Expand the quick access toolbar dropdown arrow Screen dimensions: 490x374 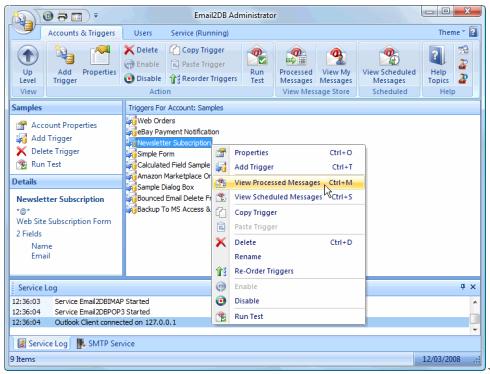(96, 15)
